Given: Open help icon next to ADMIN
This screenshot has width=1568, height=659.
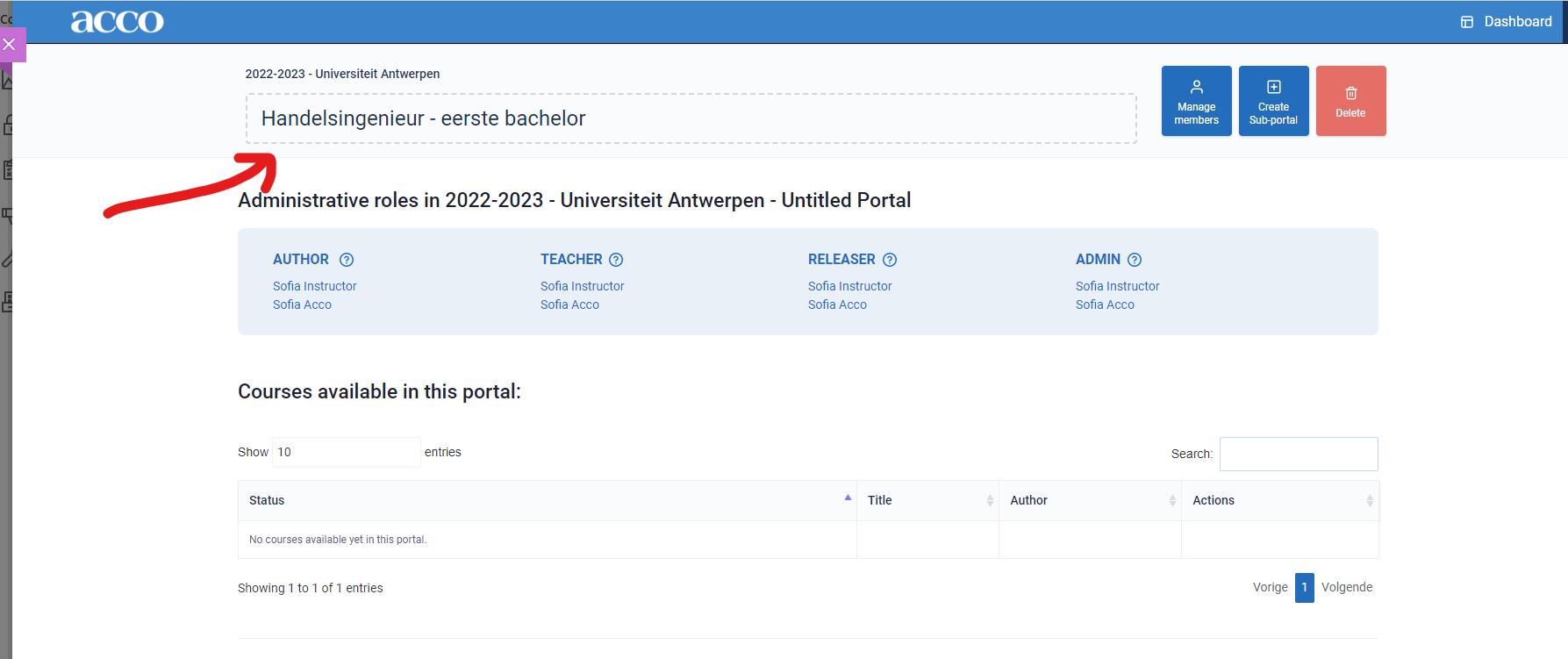Looking at the screenshot, I should (x=1135, y=260).
